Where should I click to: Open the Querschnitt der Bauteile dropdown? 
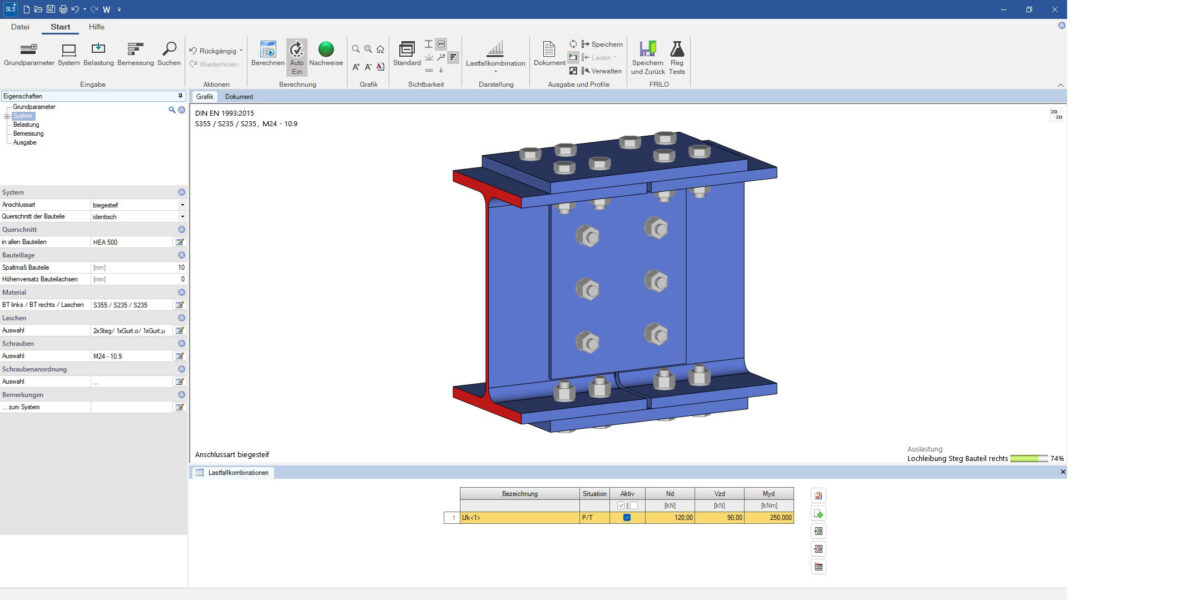[182, 216]
